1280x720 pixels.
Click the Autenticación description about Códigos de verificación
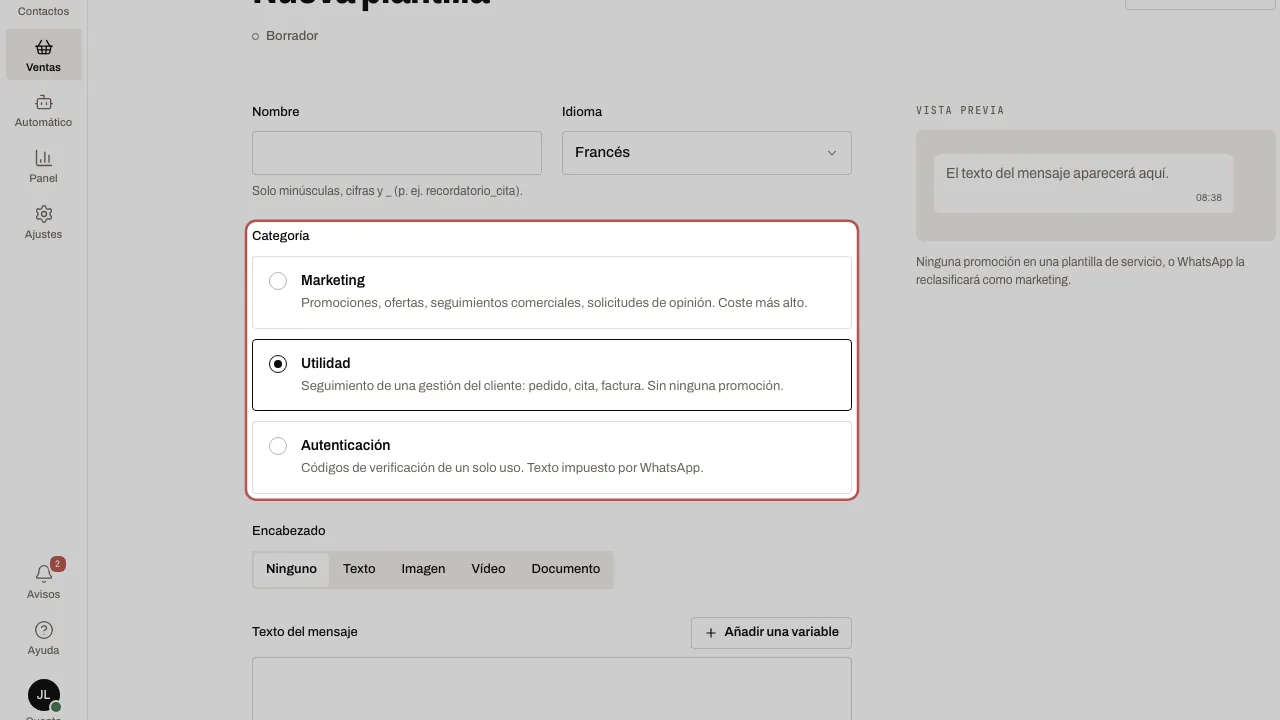click(502, 467)
